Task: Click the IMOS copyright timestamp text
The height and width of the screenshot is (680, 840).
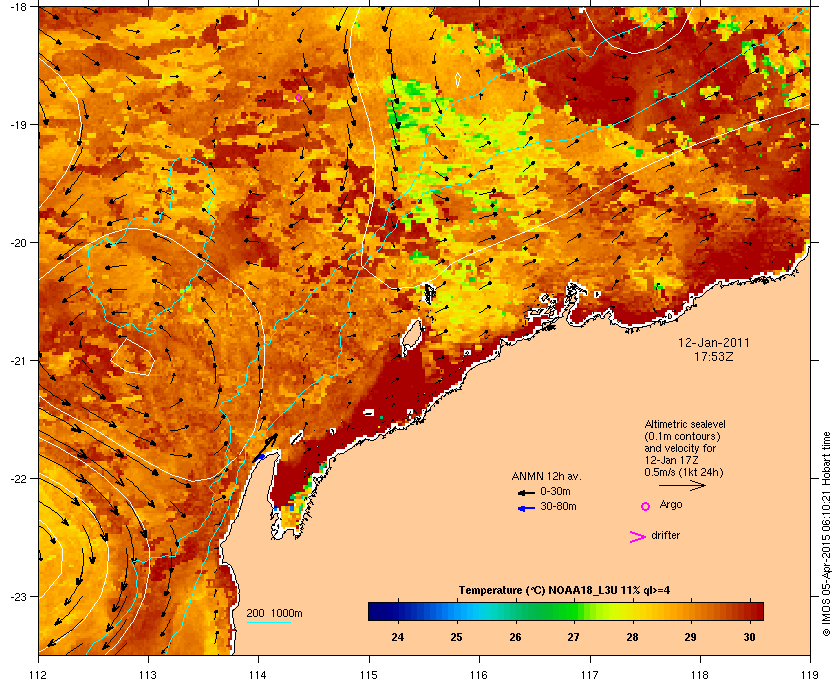Action: [x=826, y=536]
